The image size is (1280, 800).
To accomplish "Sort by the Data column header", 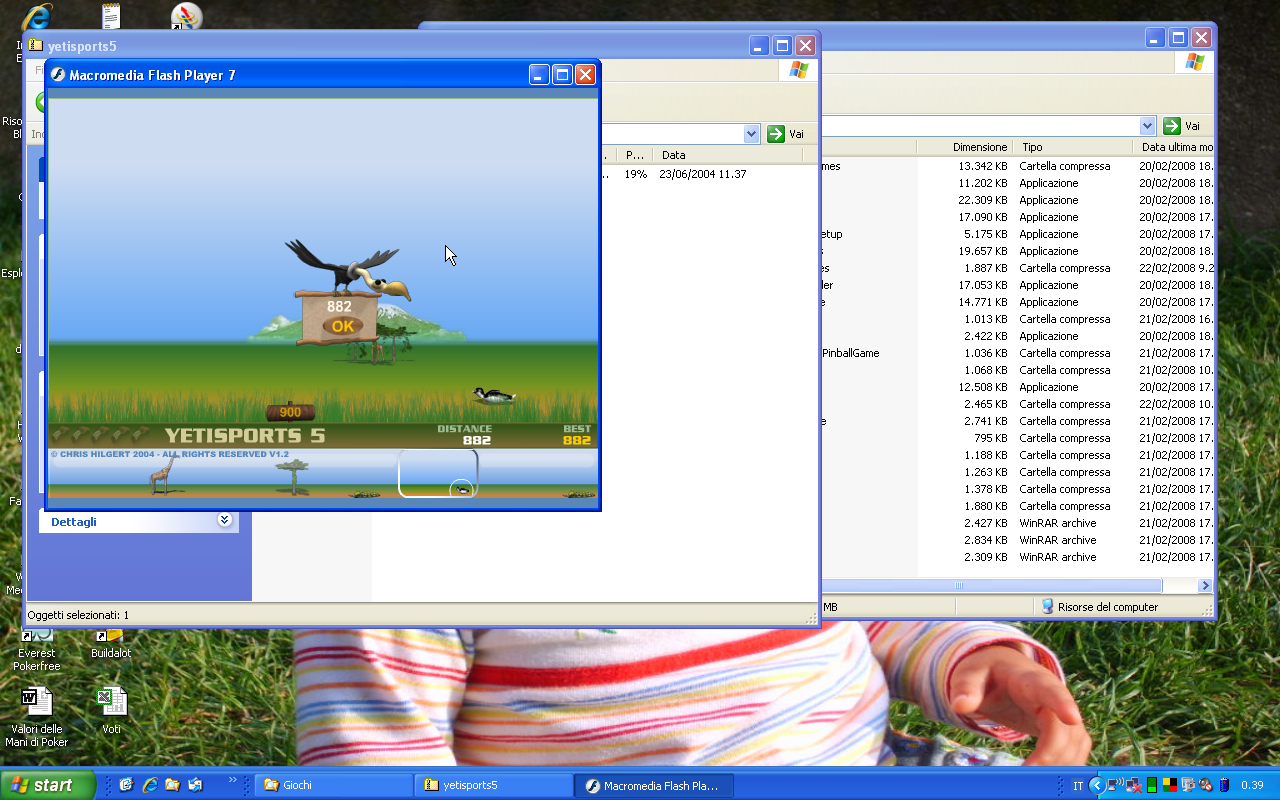I will (728, 155).
